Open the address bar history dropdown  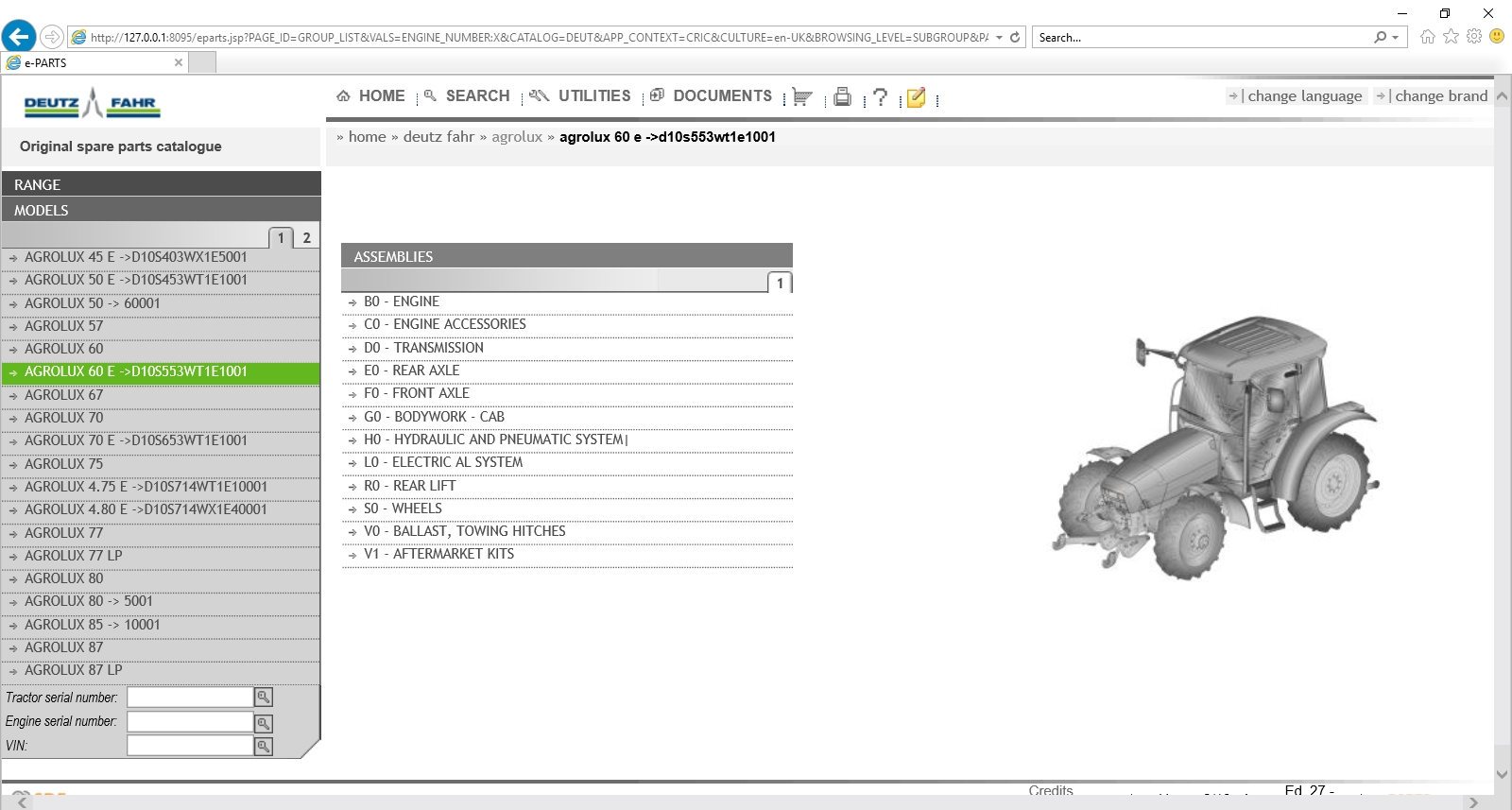(999, 38)
